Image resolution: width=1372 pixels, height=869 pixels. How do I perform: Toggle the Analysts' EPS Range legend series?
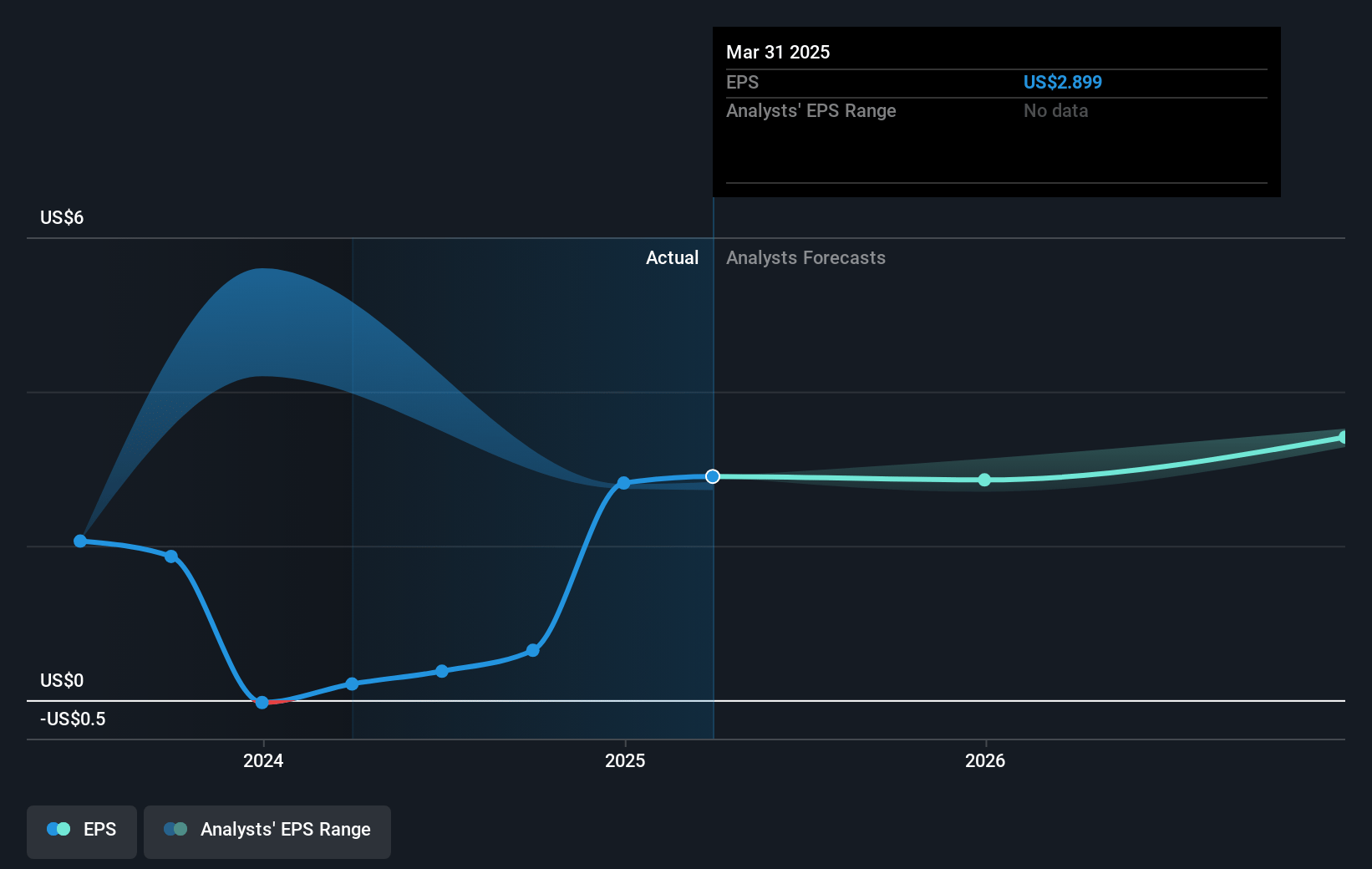tap(267, 831)
